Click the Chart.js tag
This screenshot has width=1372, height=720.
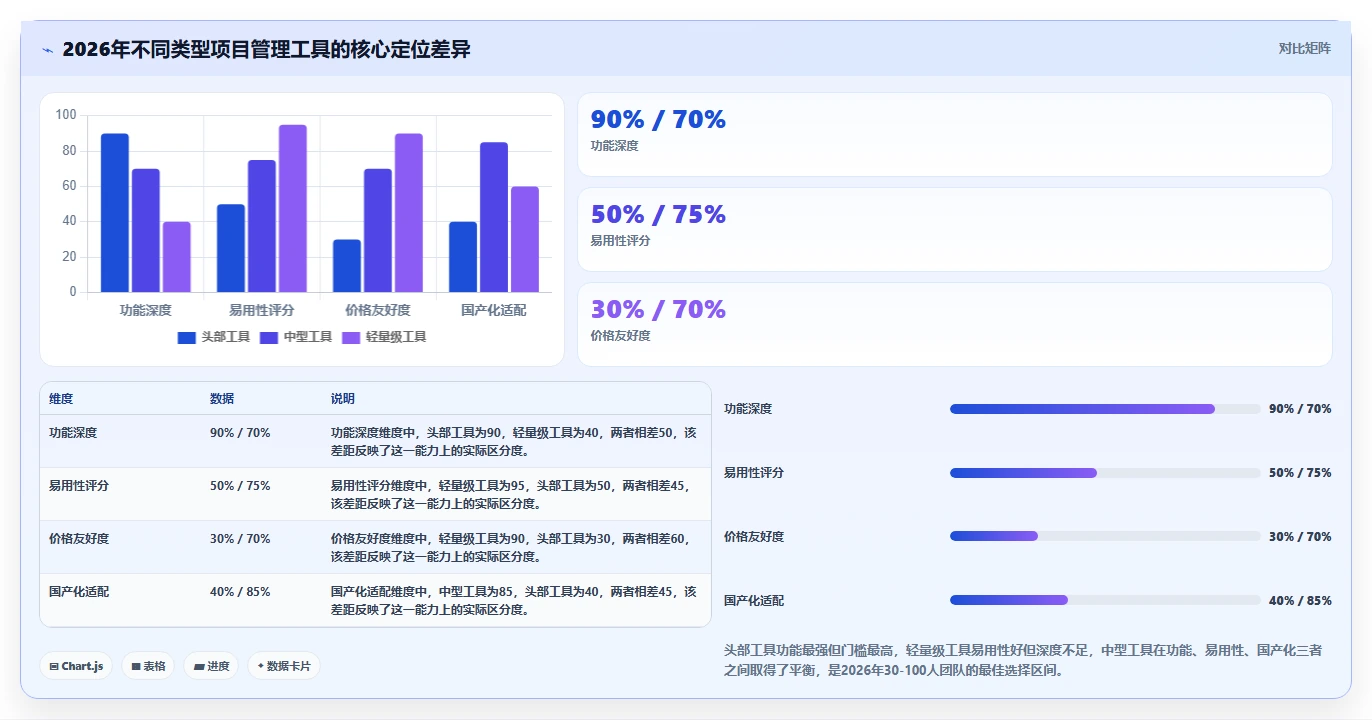coord(76,666)
